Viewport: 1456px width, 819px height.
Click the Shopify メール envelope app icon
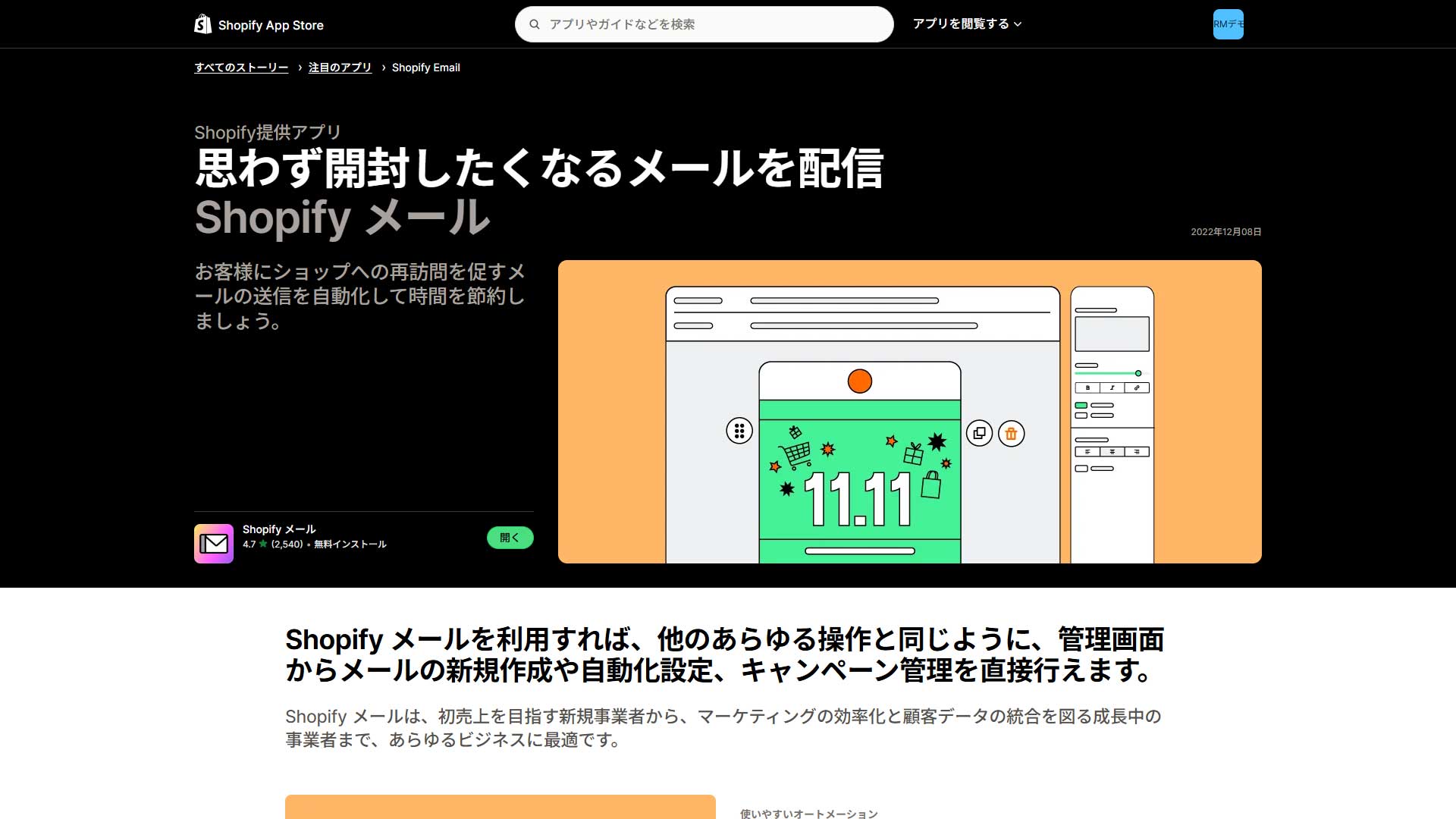point(214,544)
